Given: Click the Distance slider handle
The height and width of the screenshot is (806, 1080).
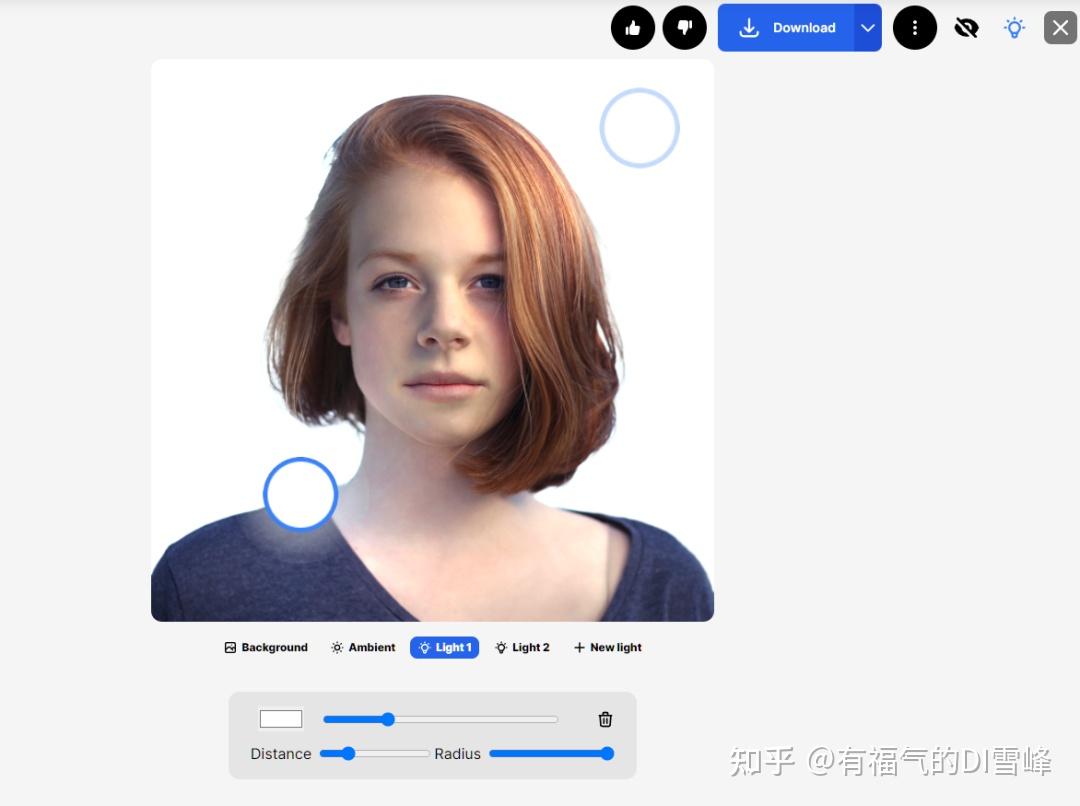Looking at the screenshot, I should point(349,754).
